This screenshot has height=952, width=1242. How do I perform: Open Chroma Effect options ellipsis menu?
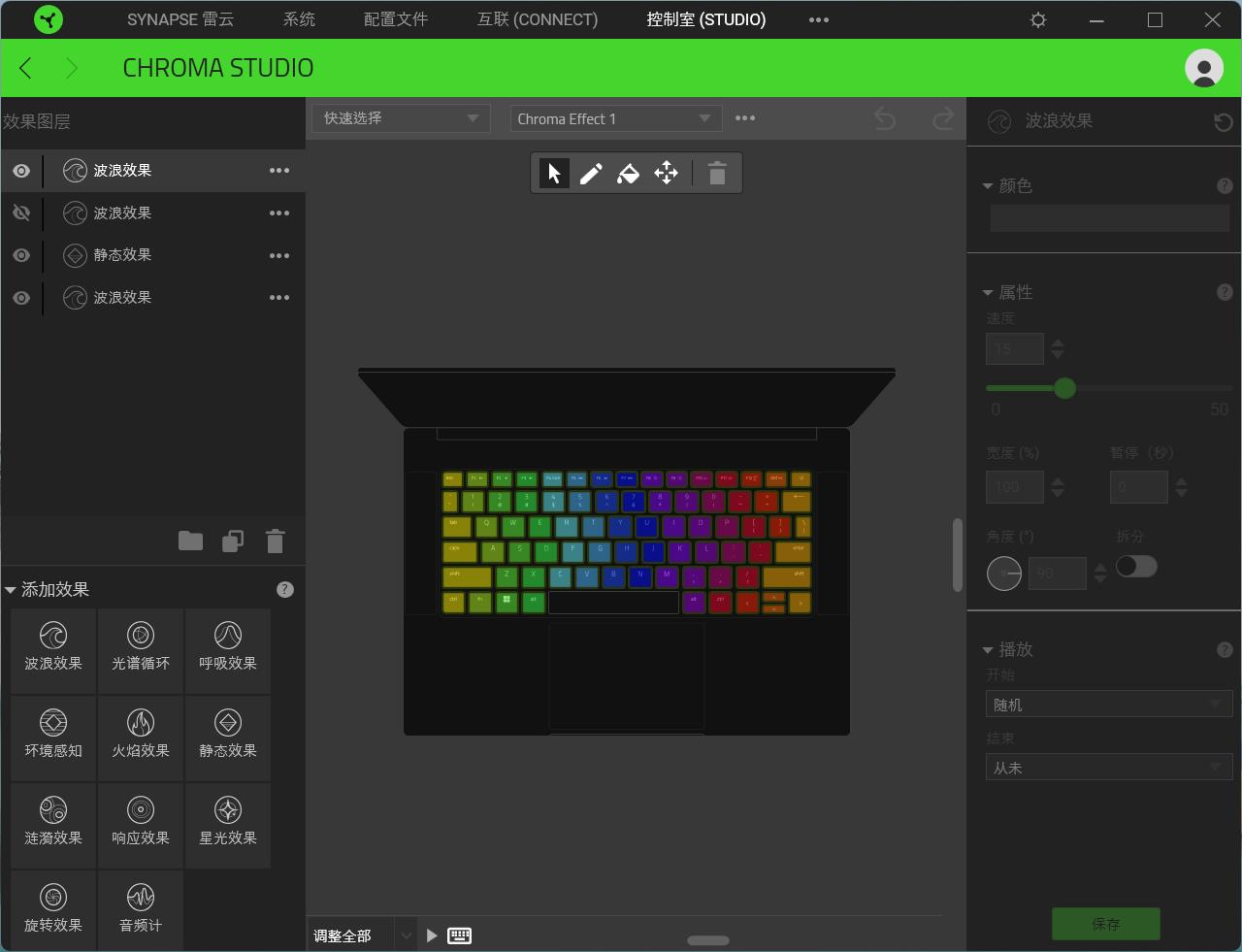tap(745, 118)
